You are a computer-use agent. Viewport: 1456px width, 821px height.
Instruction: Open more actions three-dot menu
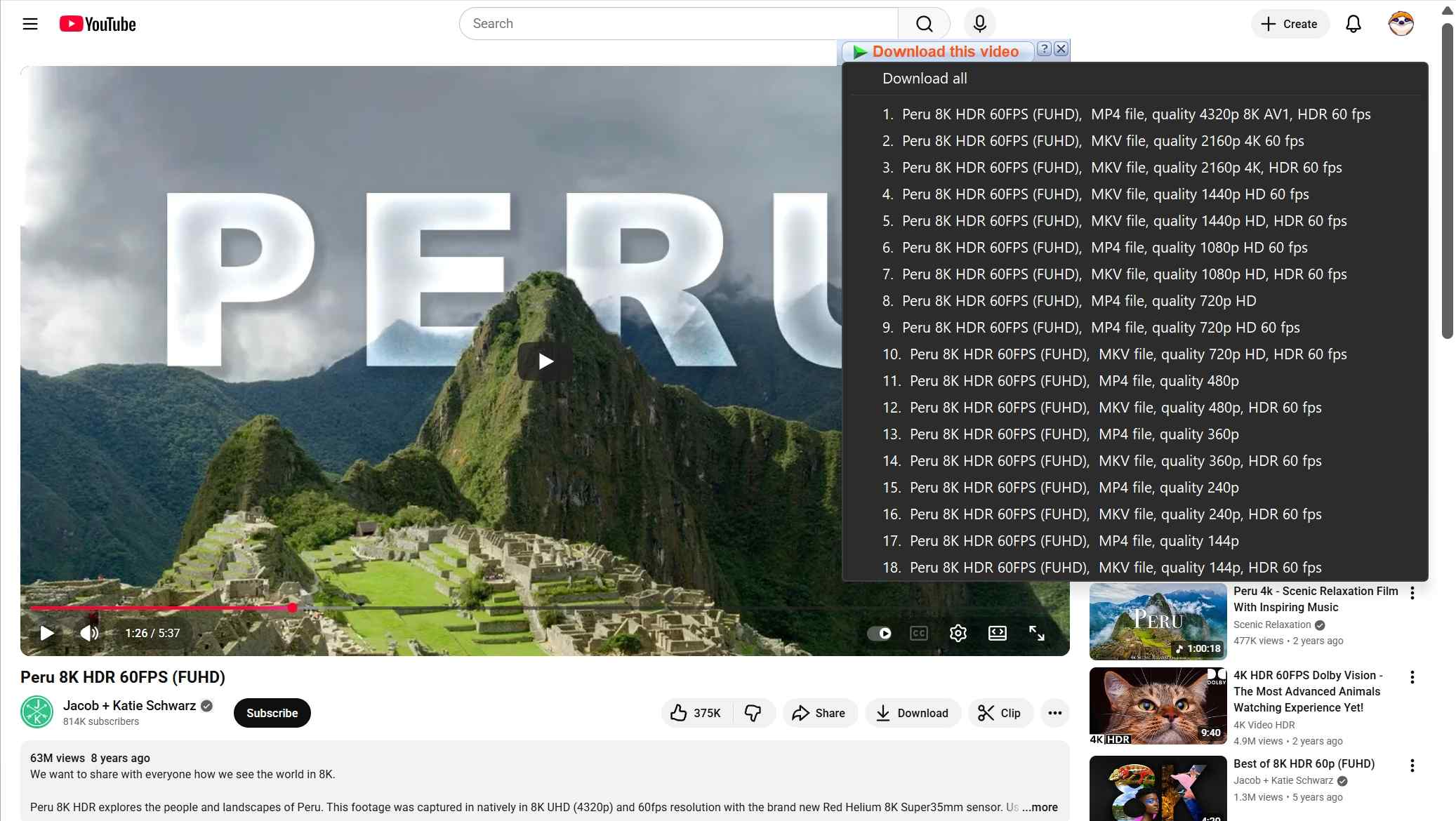tap(1054, 713)
